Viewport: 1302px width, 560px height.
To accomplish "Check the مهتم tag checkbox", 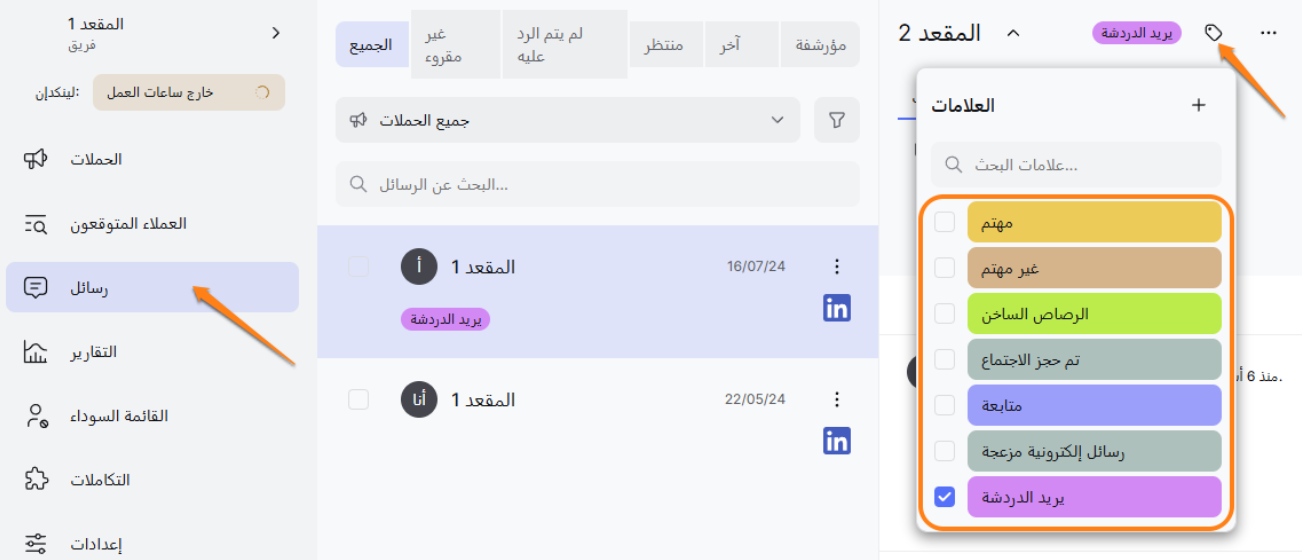I will coord(944,222).
